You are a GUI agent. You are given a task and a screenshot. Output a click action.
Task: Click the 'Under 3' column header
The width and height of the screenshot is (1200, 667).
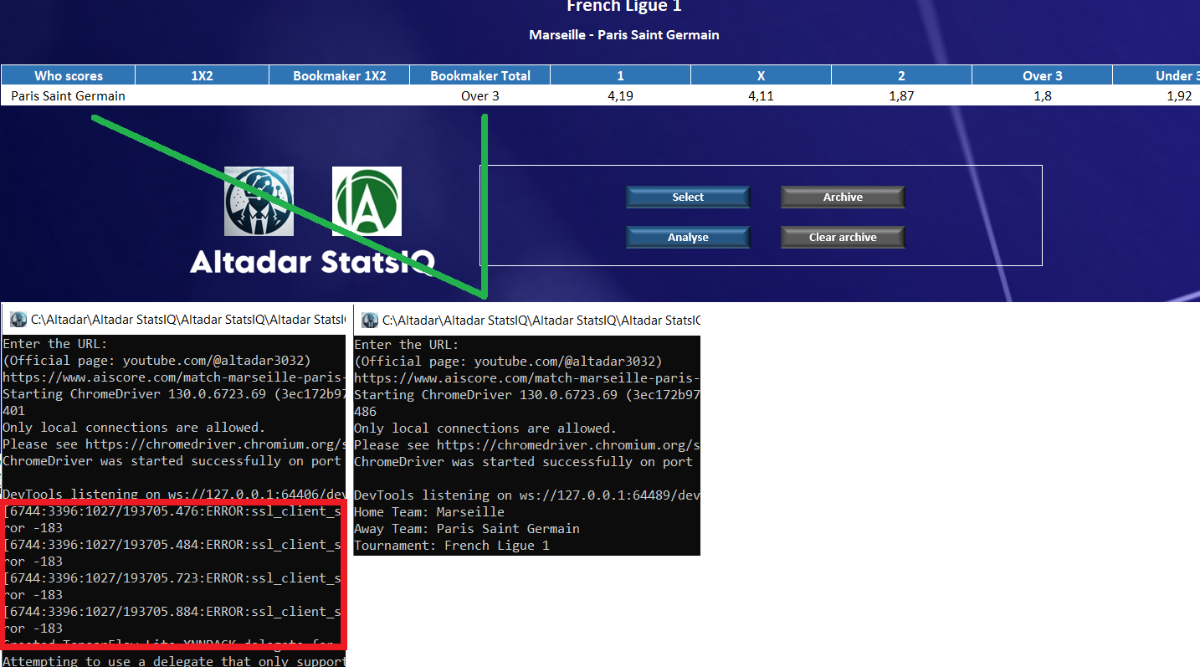click(x=1157, y=75)
